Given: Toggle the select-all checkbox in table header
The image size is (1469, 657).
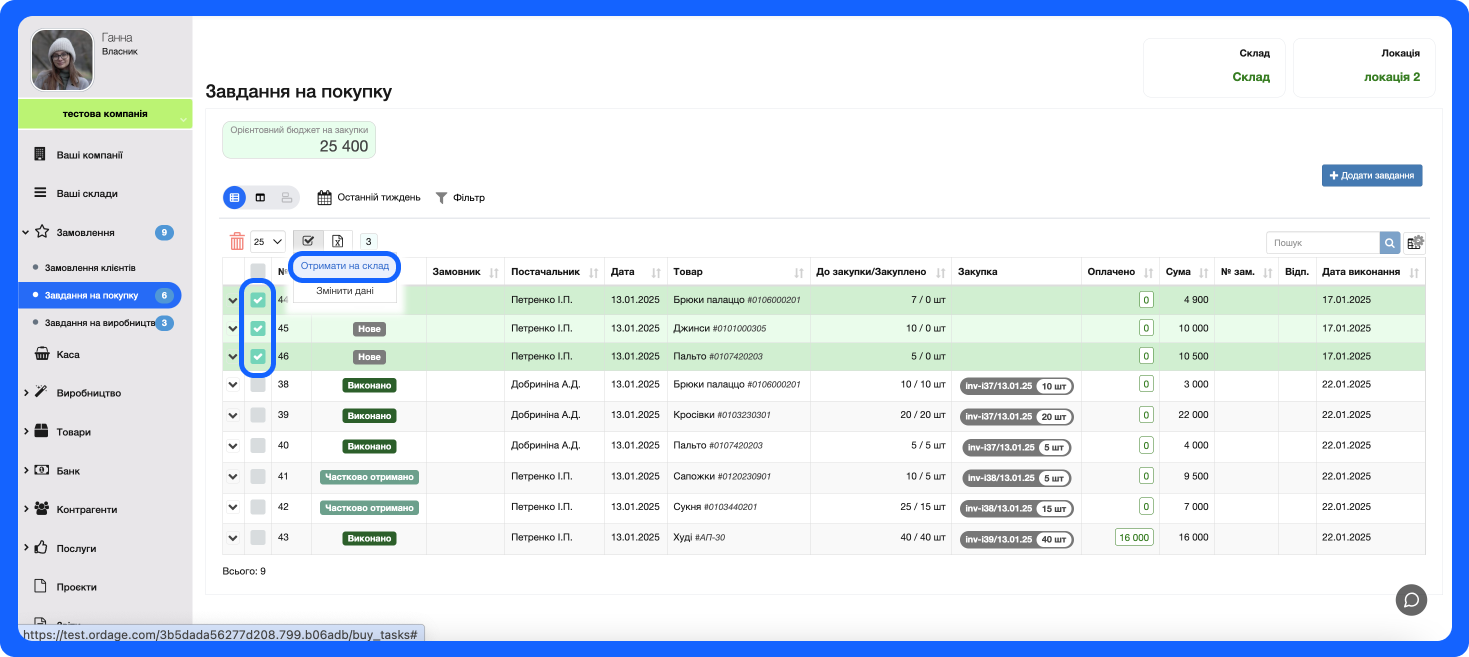Looking at the screenshot, I should tap(258, 272).
